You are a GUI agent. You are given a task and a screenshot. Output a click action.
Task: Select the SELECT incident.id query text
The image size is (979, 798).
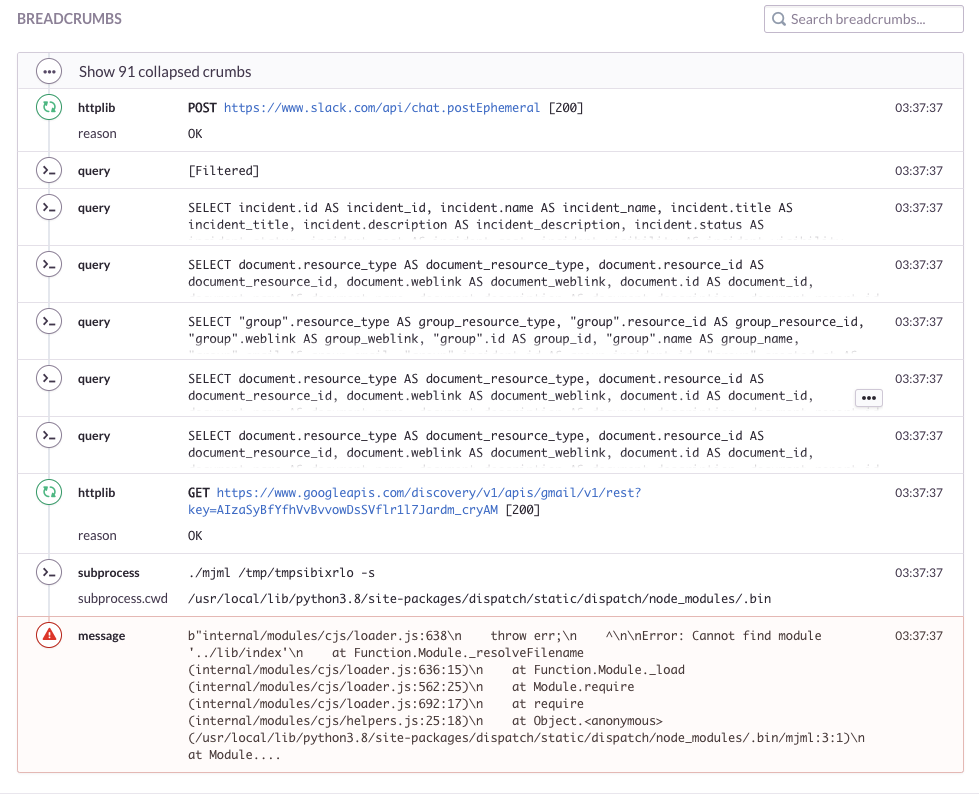click(490, 216)
